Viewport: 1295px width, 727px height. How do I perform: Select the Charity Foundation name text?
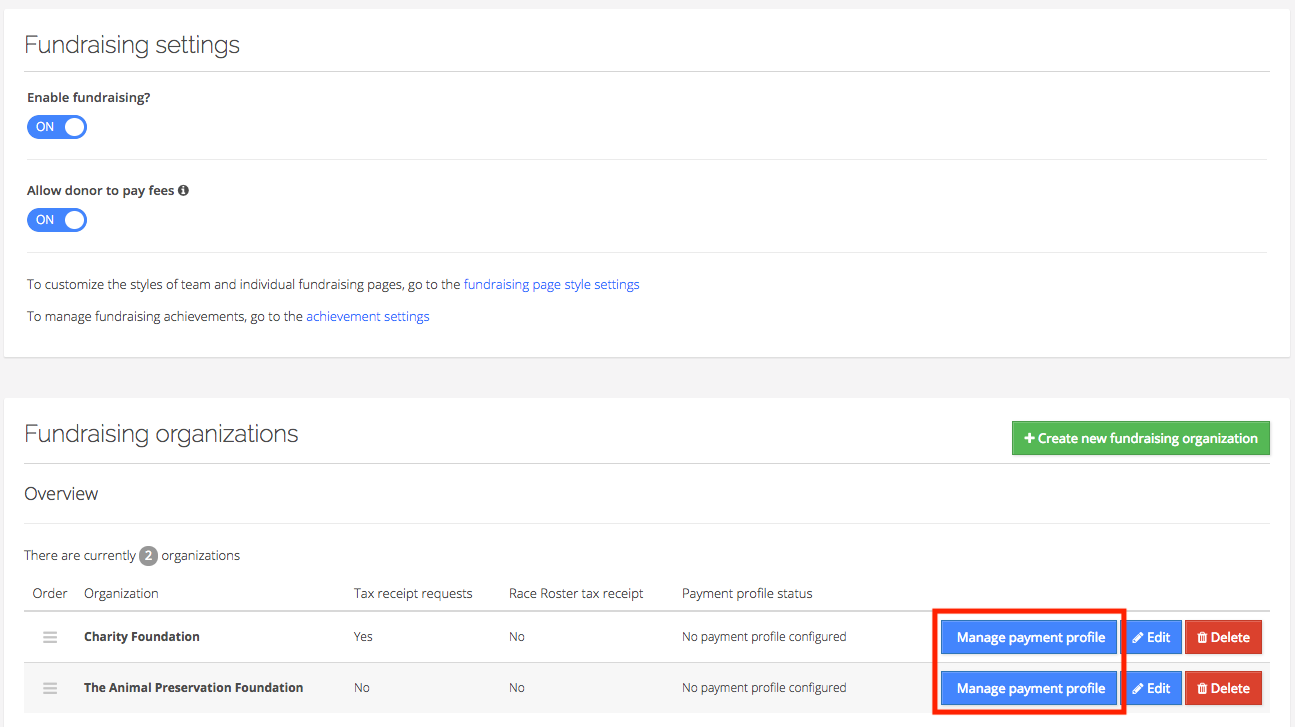[142, 636]
